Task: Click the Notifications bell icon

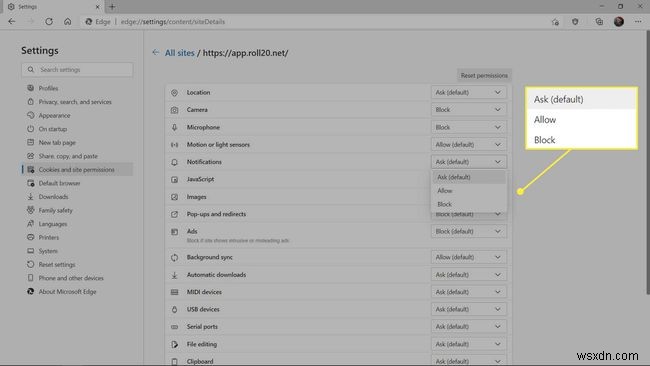Action: tap(175, 162)
